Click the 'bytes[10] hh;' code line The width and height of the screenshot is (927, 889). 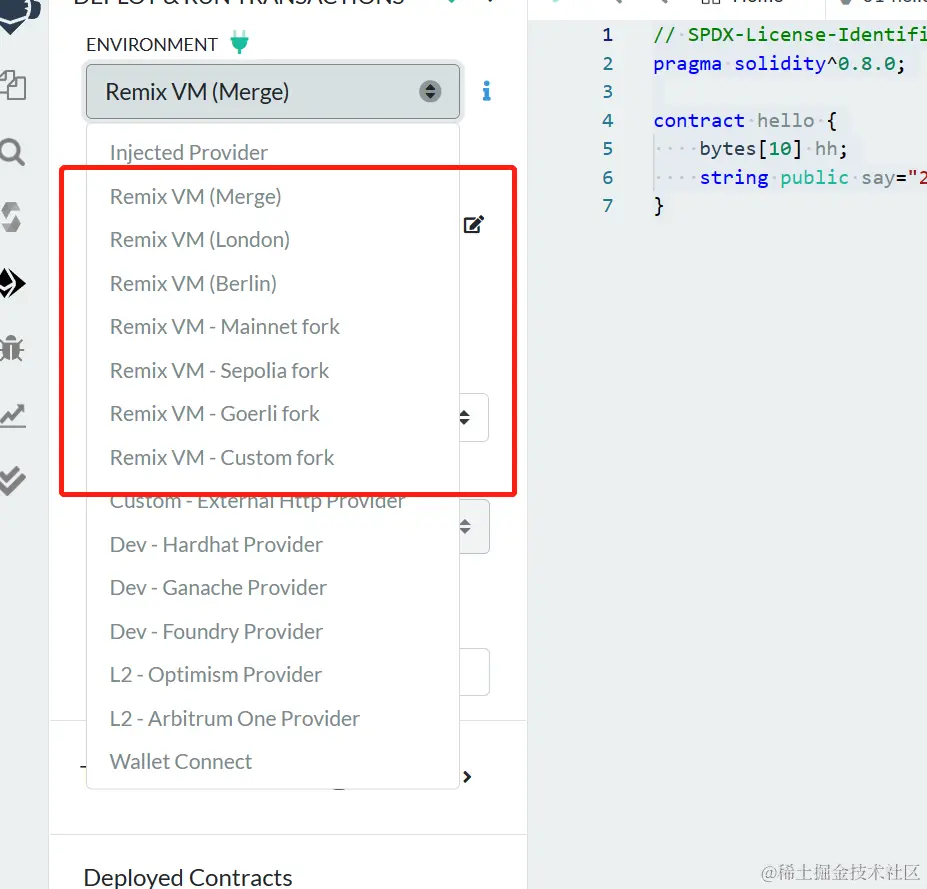point(773,148)
